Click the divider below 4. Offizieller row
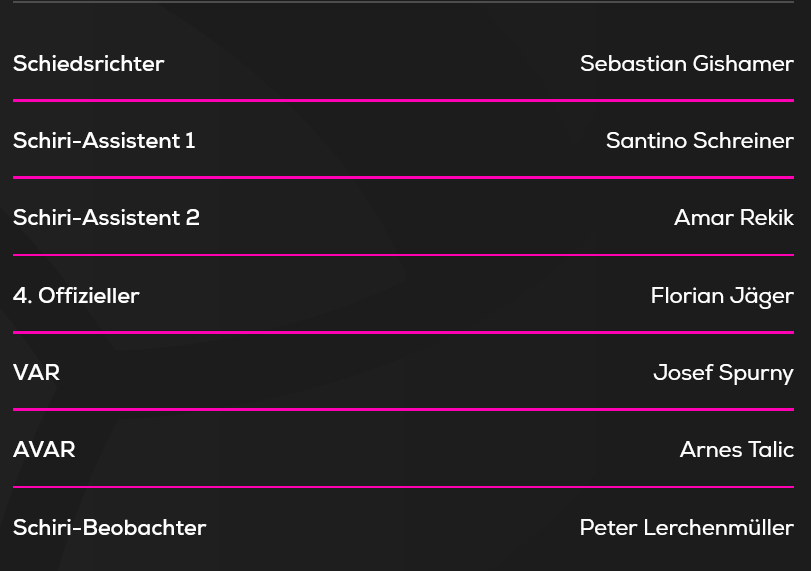811x571 pixels. click(403, 333)
